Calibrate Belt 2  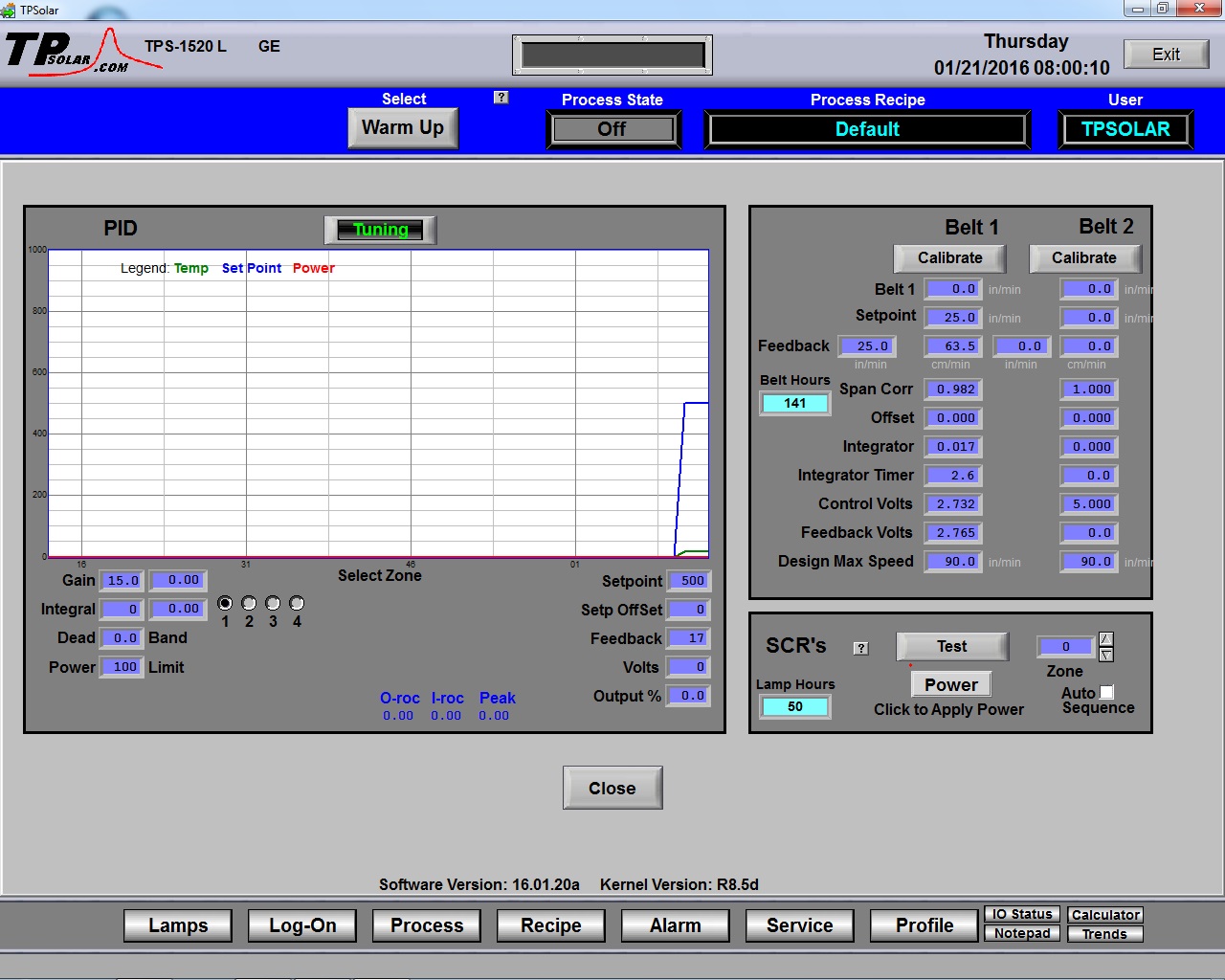tap(1084, 258)
